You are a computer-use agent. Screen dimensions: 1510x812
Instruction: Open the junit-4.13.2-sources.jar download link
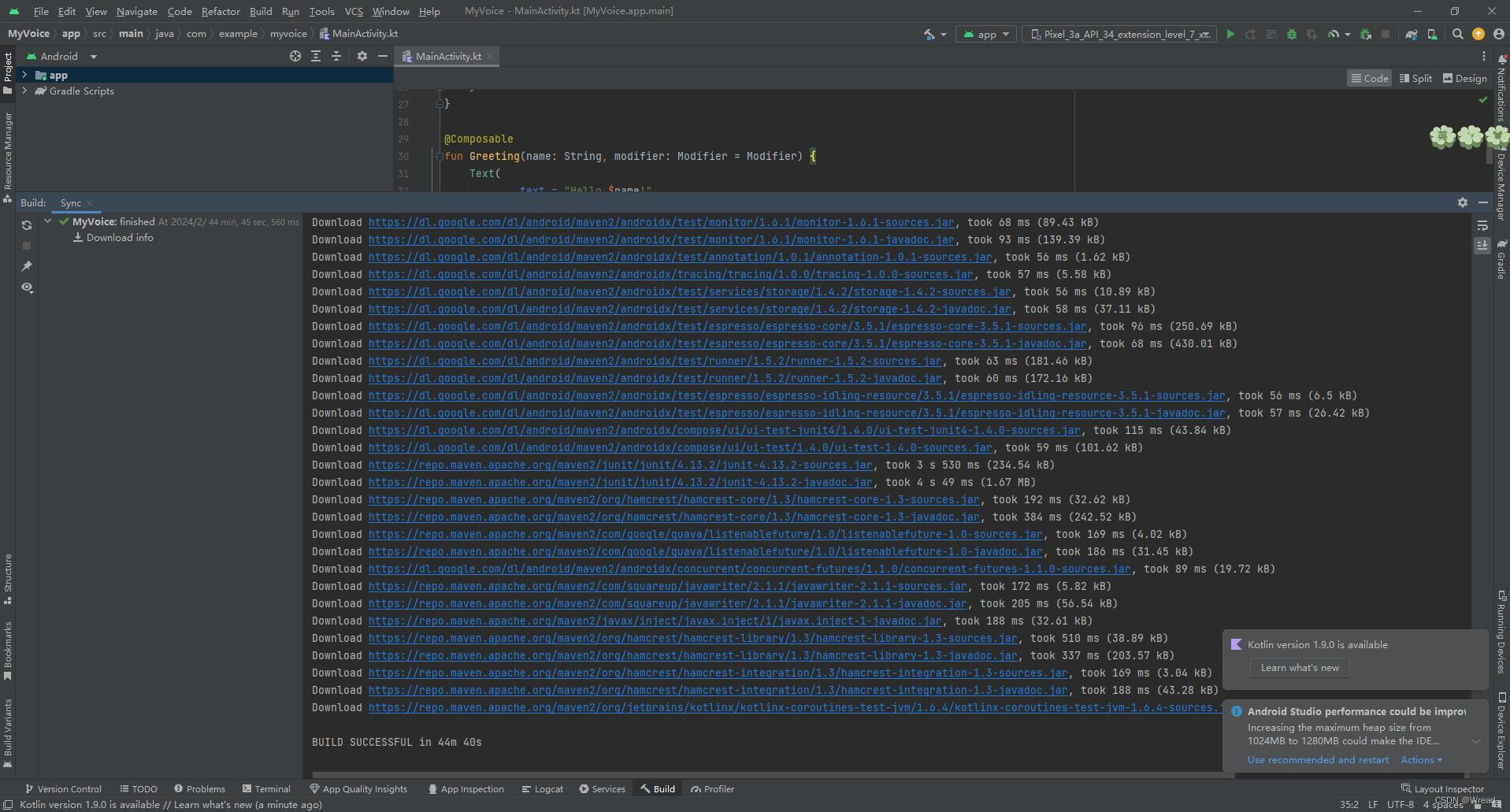coord(620,465)
